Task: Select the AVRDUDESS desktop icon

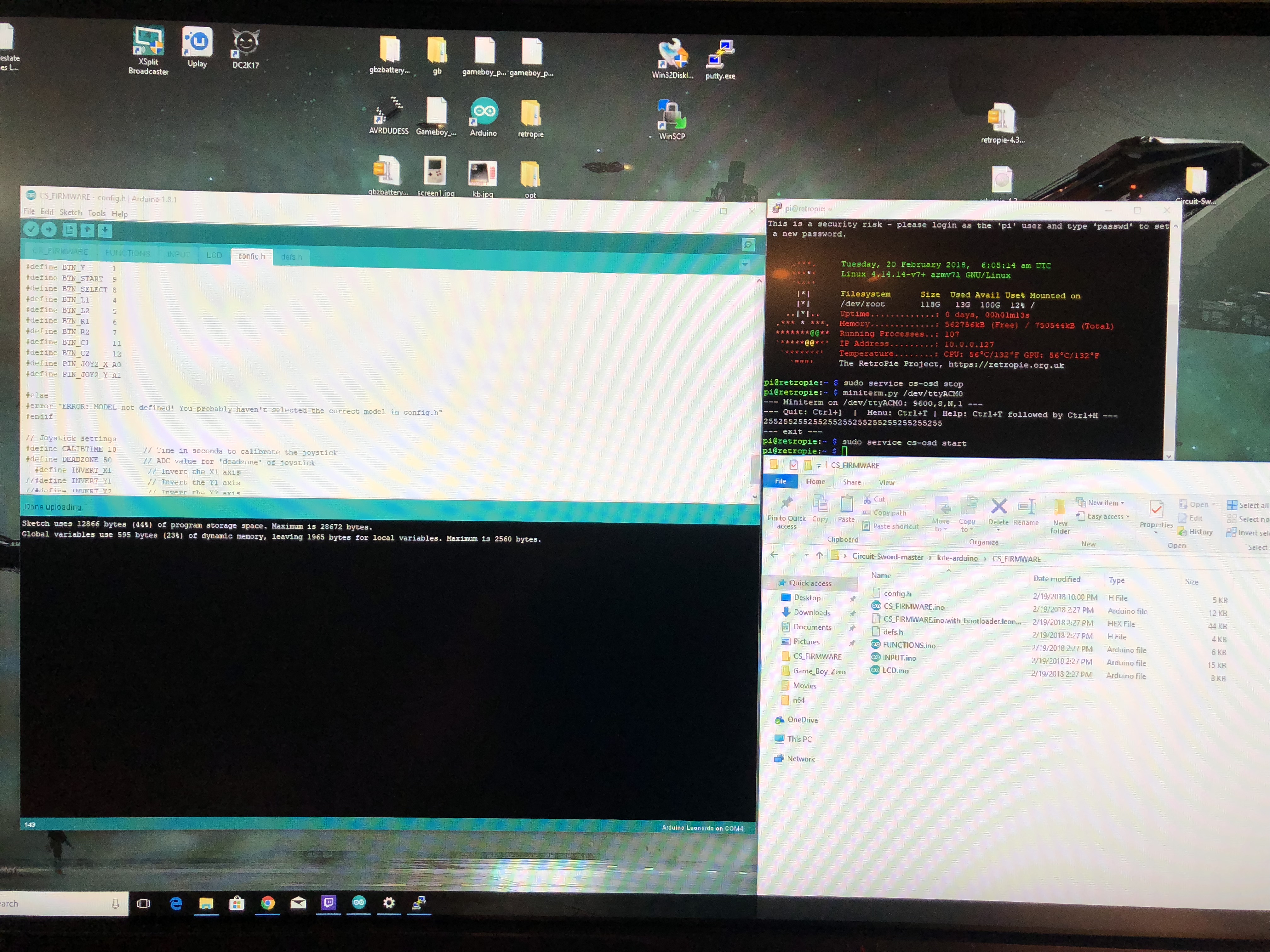Action: (389, 115)
